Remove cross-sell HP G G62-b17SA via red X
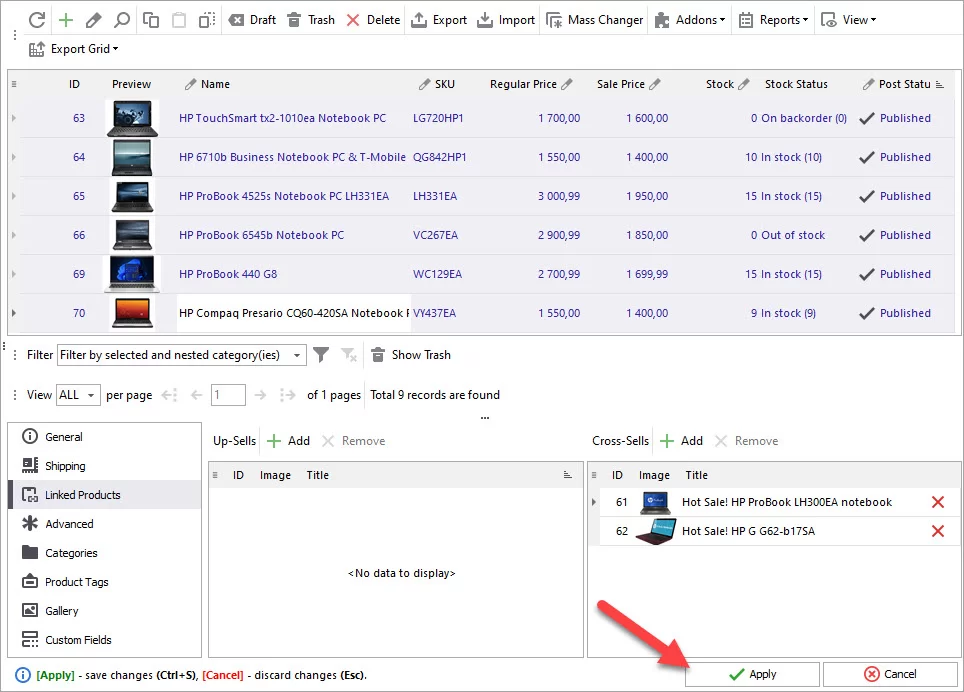This screenshot has width=964, height=692. click(937, 531)
